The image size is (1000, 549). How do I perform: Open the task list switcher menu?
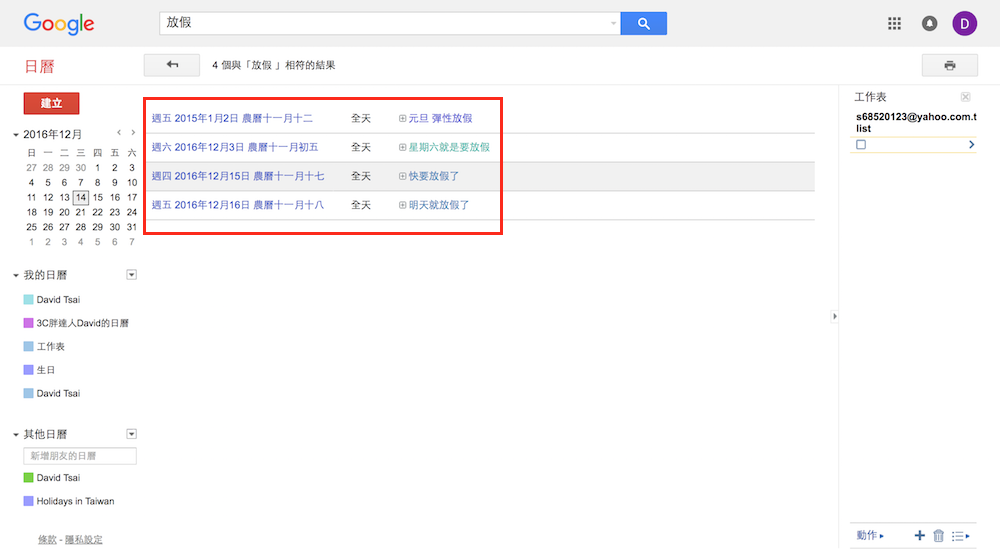pyautogui.click(x=961, y=536)
